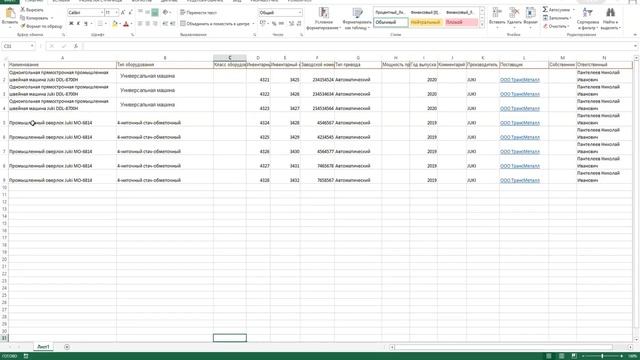Viewport: 640px width, 360px height.
Task: Open number format dropdown Общий
Action: [300, 13]
